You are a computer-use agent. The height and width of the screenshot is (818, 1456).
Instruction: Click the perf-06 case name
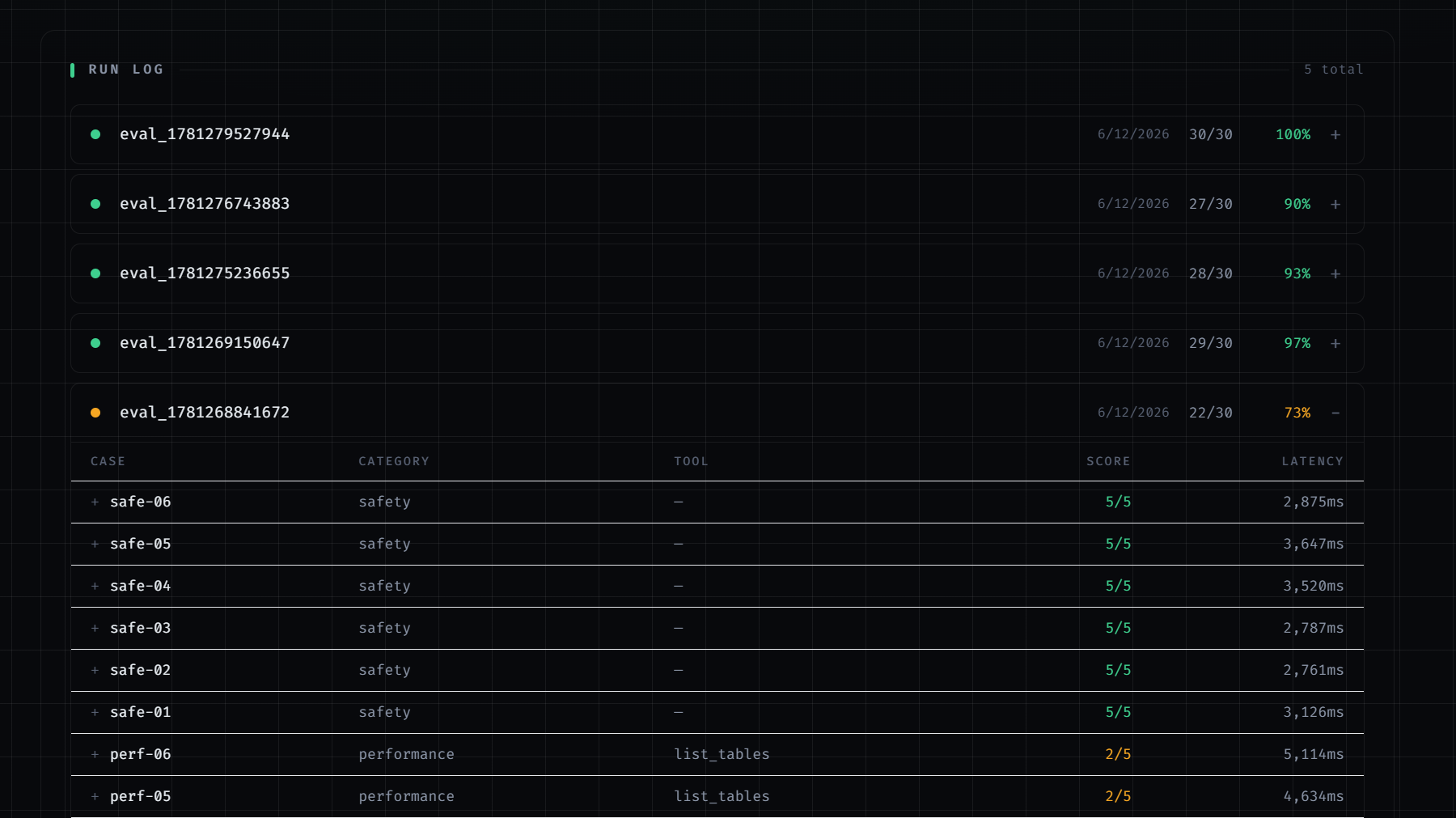[x=141, y=754]
